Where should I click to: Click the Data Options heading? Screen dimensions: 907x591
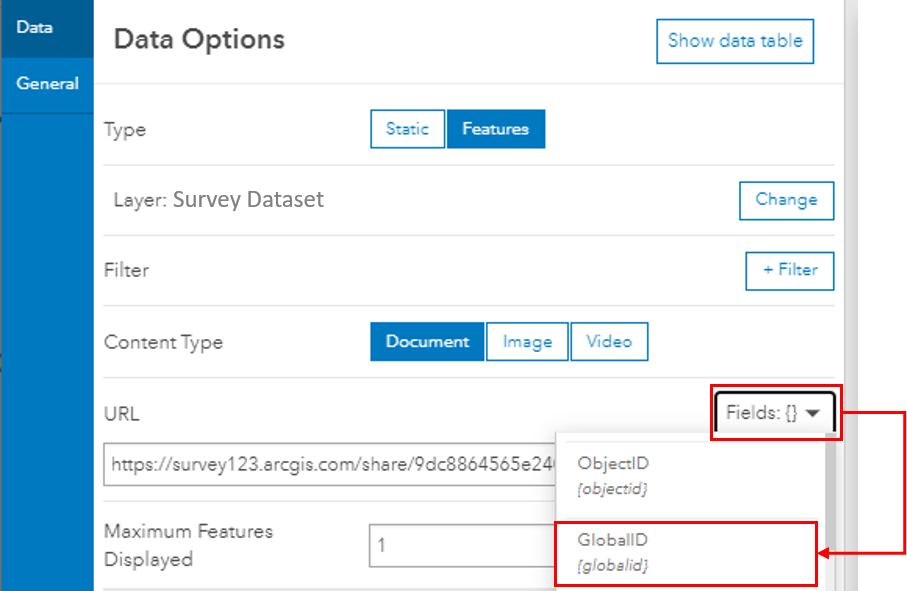[200, 40]
